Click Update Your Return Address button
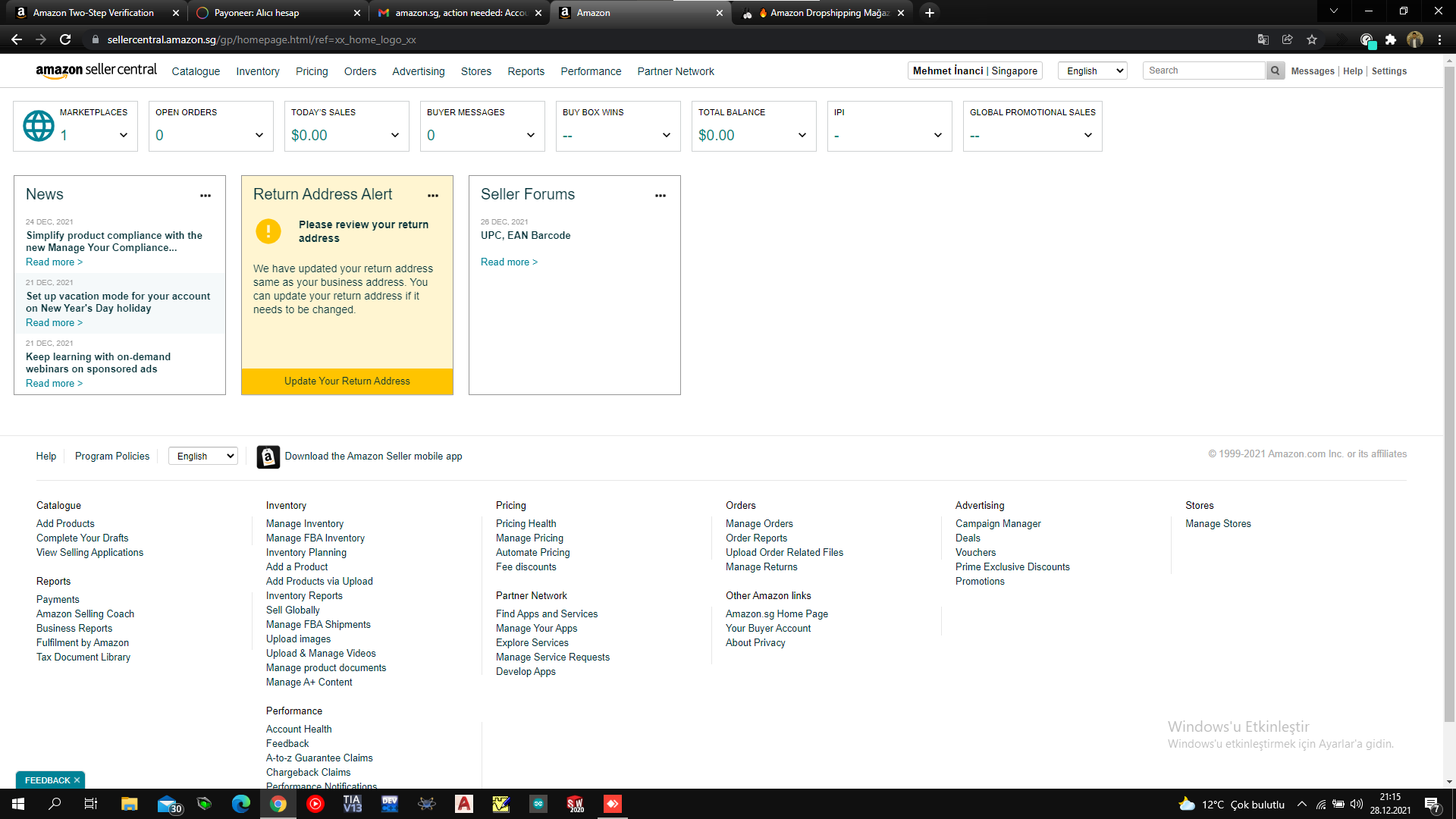Screen dimensions: 1456x819 (347, 381)
